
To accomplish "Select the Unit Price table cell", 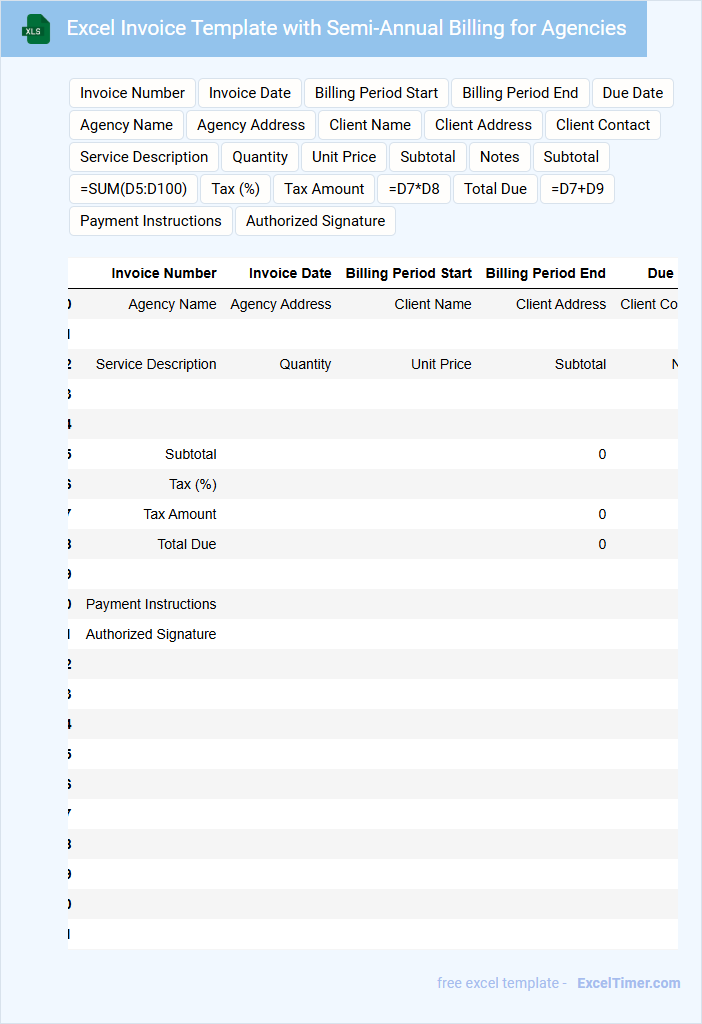I will point(441,364).
